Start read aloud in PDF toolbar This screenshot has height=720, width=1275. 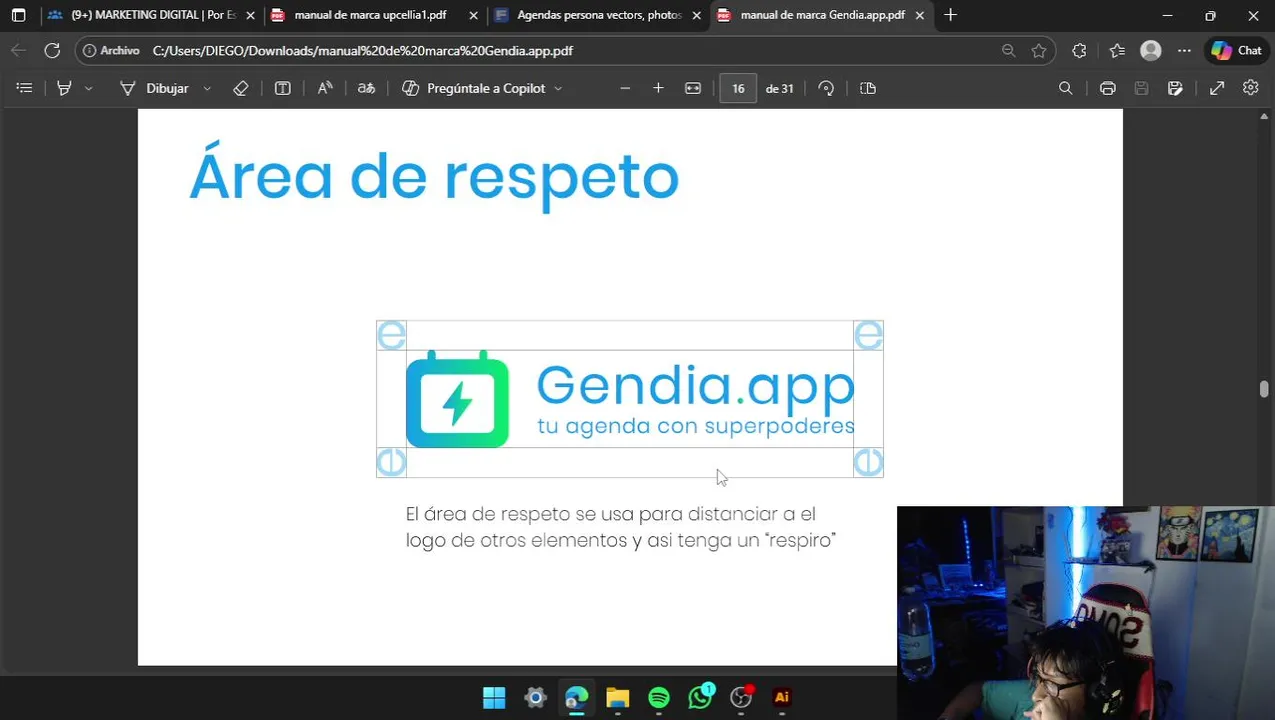(x=325, y=88)
